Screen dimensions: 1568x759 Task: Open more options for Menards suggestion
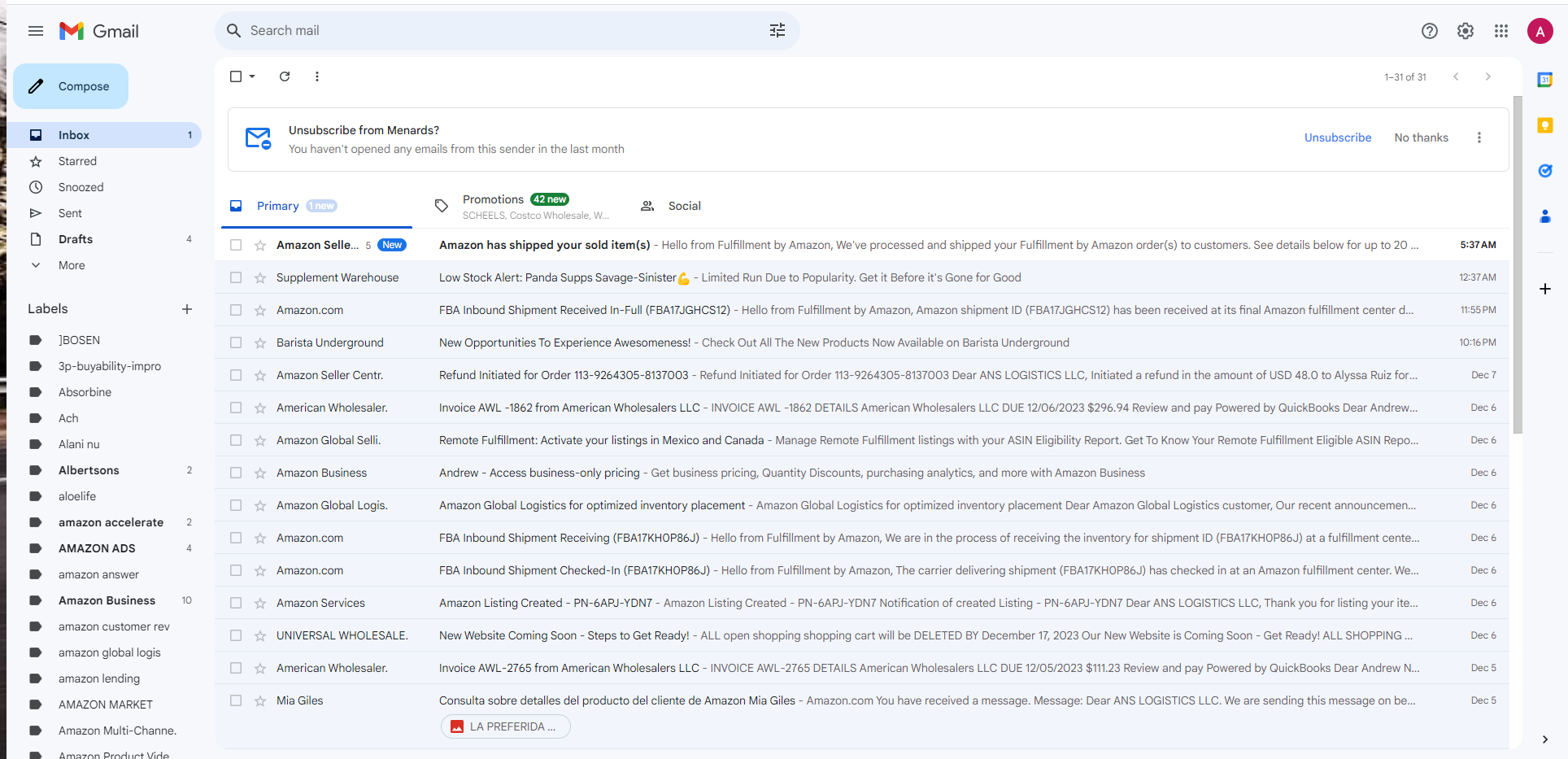click(x=1479, y=137)
